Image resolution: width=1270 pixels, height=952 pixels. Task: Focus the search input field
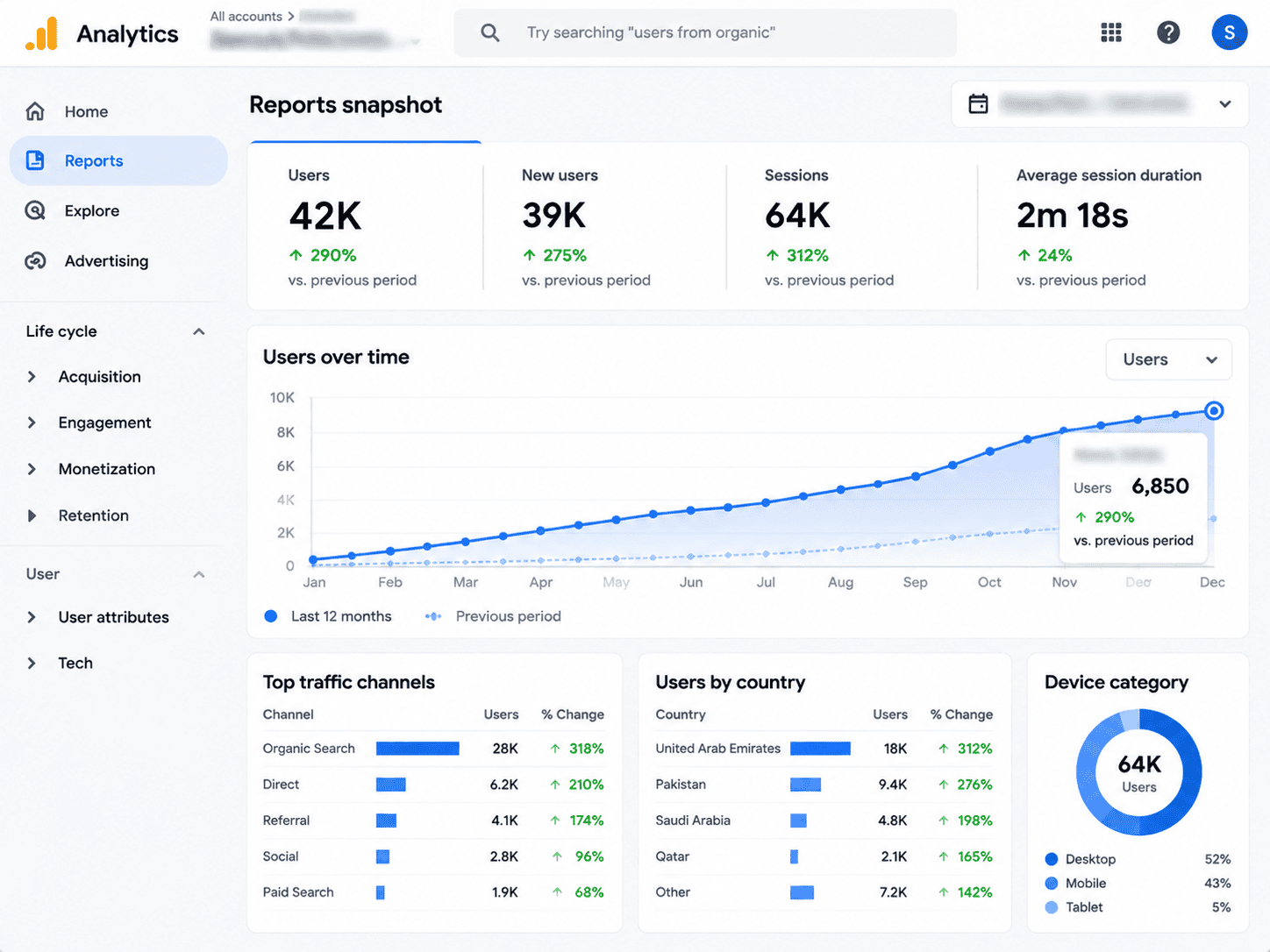coord(705,32)
